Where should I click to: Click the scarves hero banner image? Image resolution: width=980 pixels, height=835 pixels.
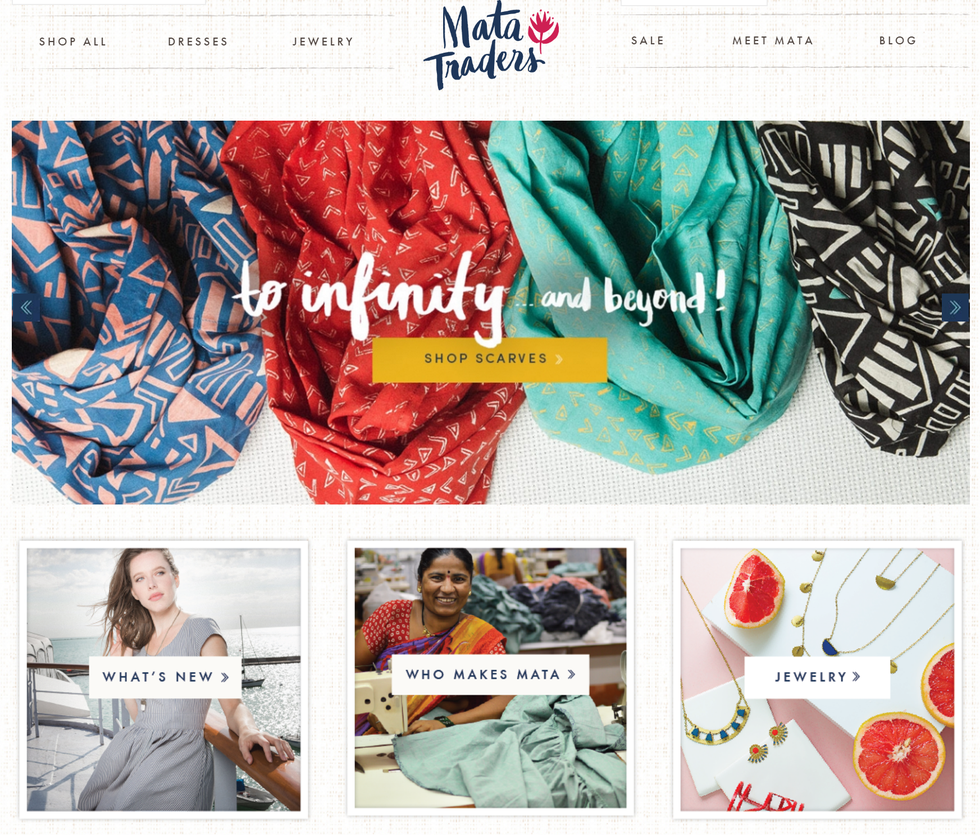pos(491,312)
